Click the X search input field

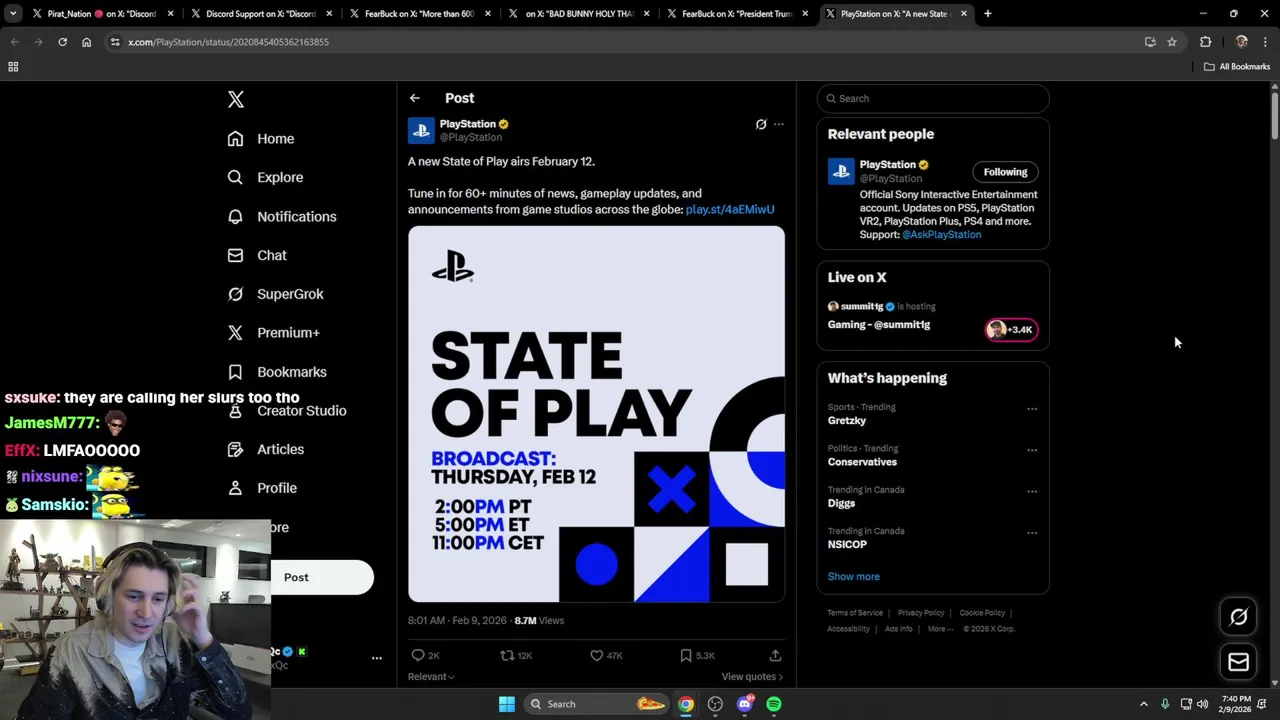coord(933,98)
